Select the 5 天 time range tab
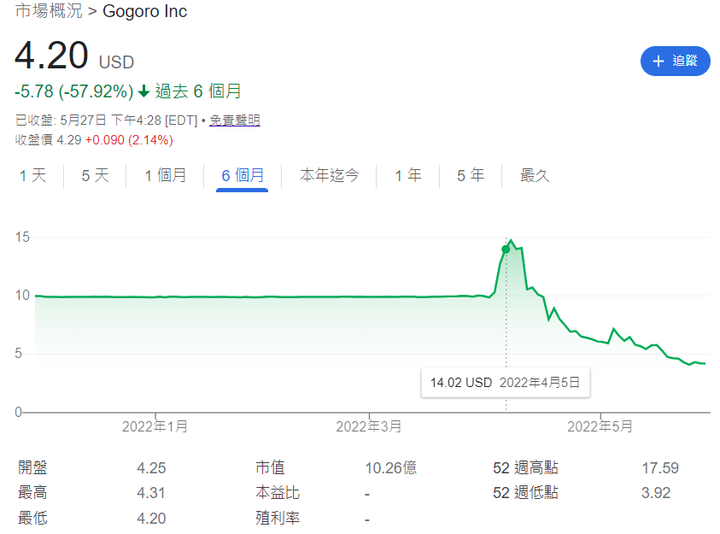Screen dimensions: 720x534 tap(95, 175)
